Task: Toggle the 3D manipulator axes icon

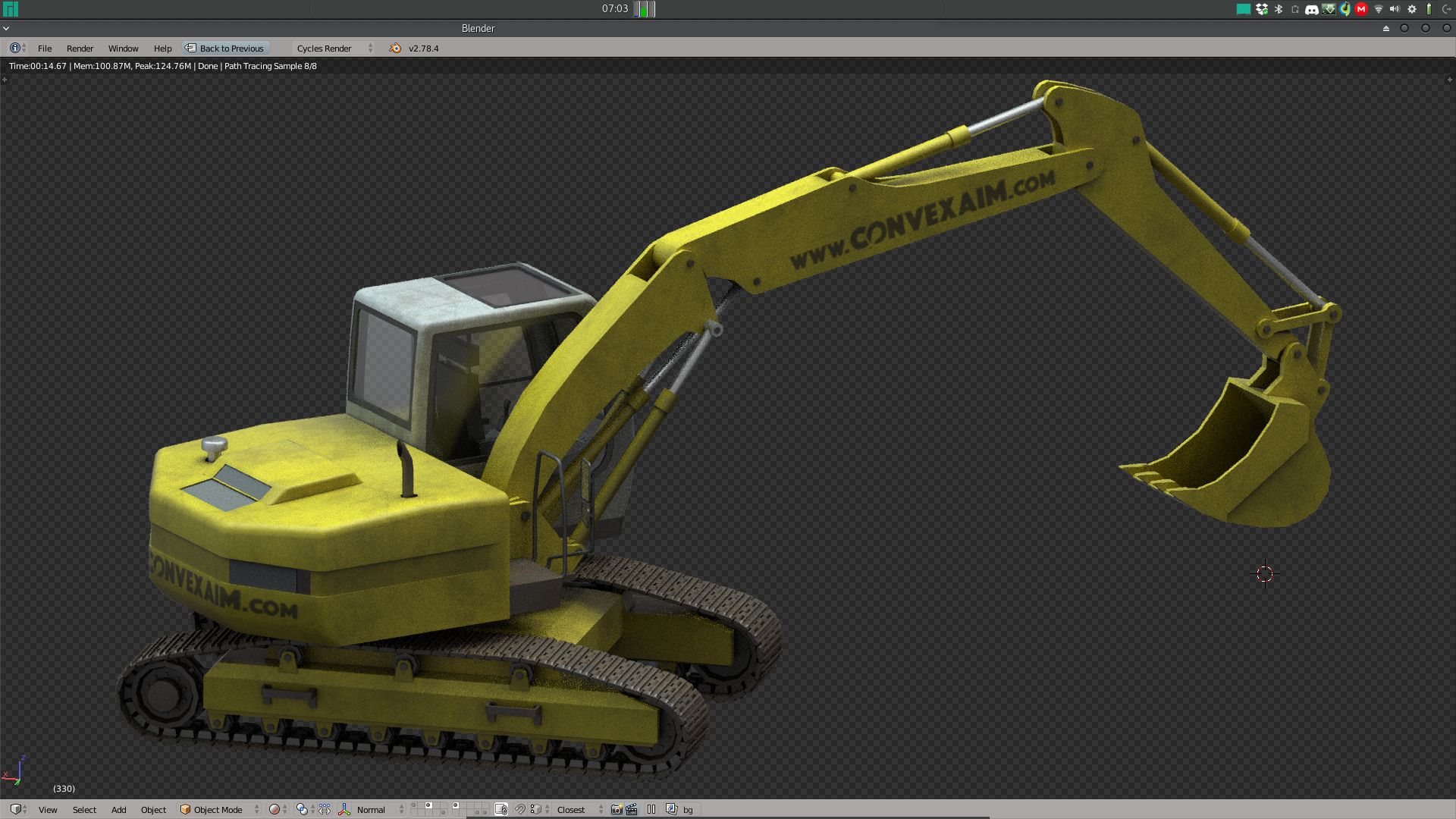Action: pos(344,809)
